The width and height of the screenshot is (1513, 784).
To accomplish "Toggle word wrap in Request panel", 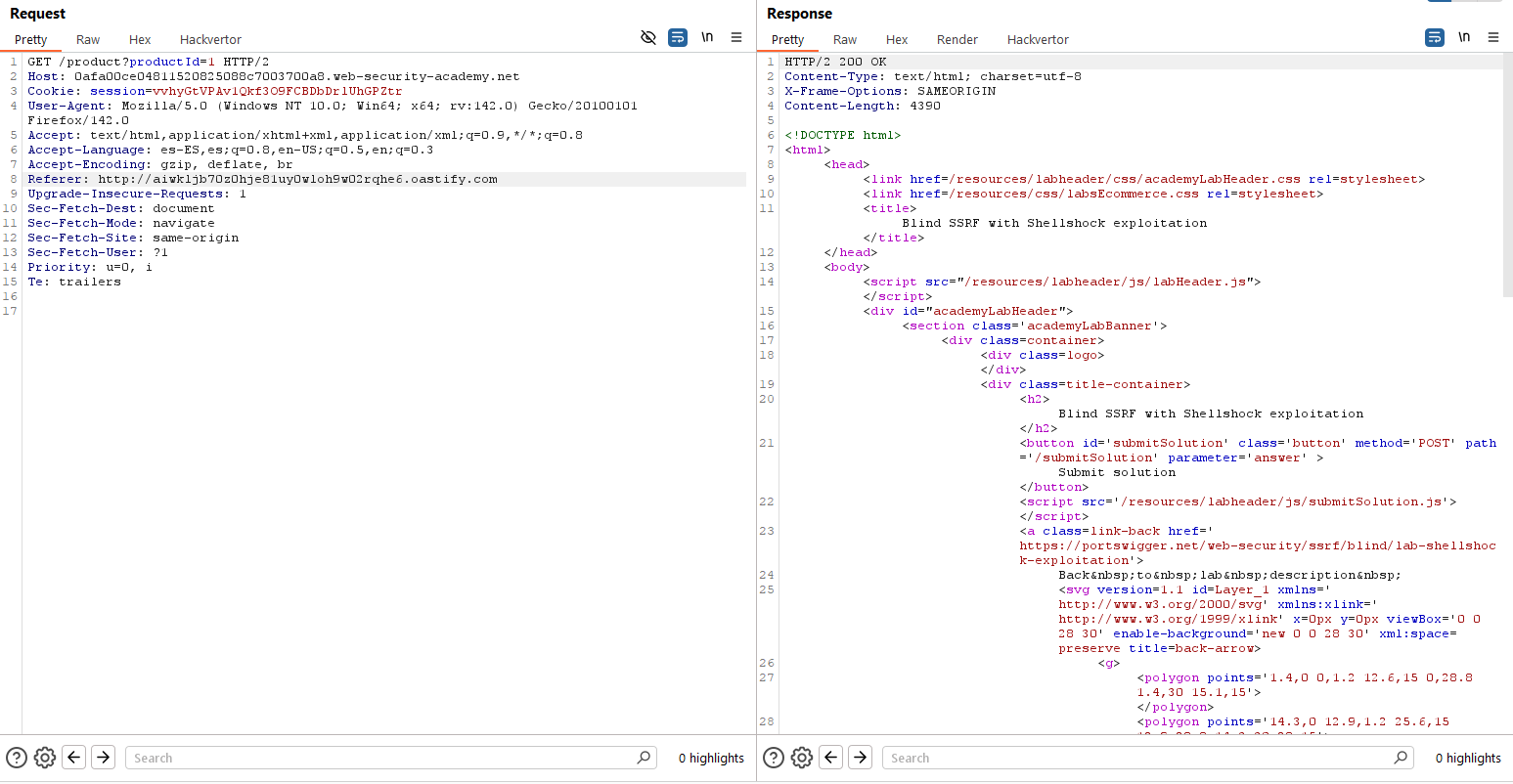I will pyautogui.click(x=678, y=38).
